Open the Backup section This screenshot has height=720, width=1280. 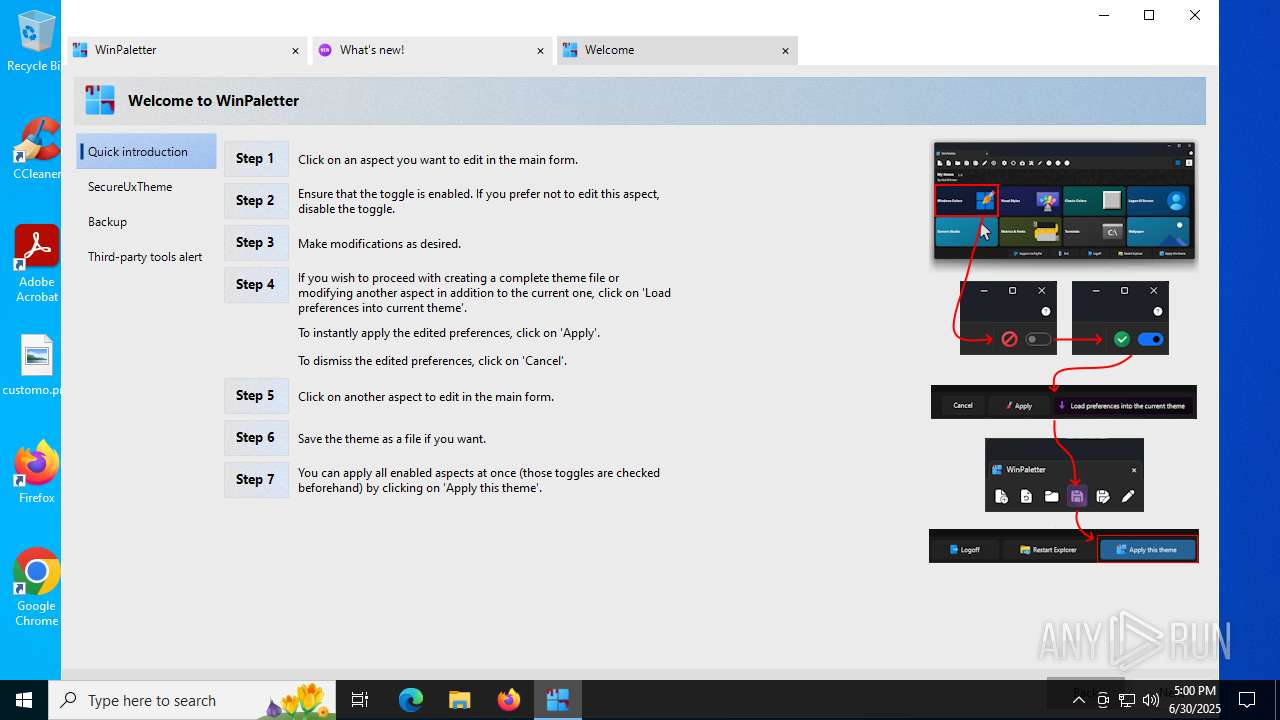pyautogui.click(x=146, y=222)
